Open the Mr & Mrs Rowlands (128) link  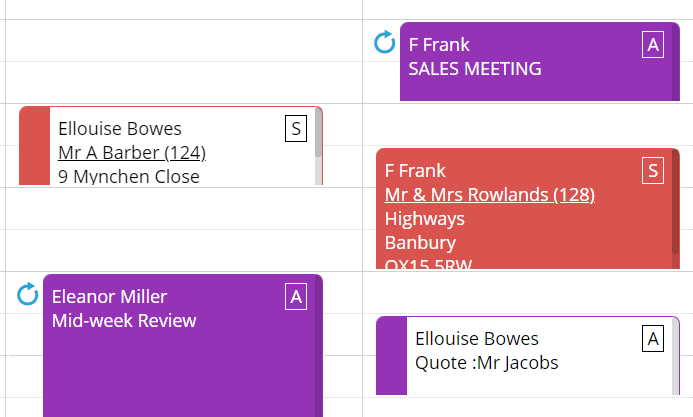pyautogui.click(x=490, y=195)
